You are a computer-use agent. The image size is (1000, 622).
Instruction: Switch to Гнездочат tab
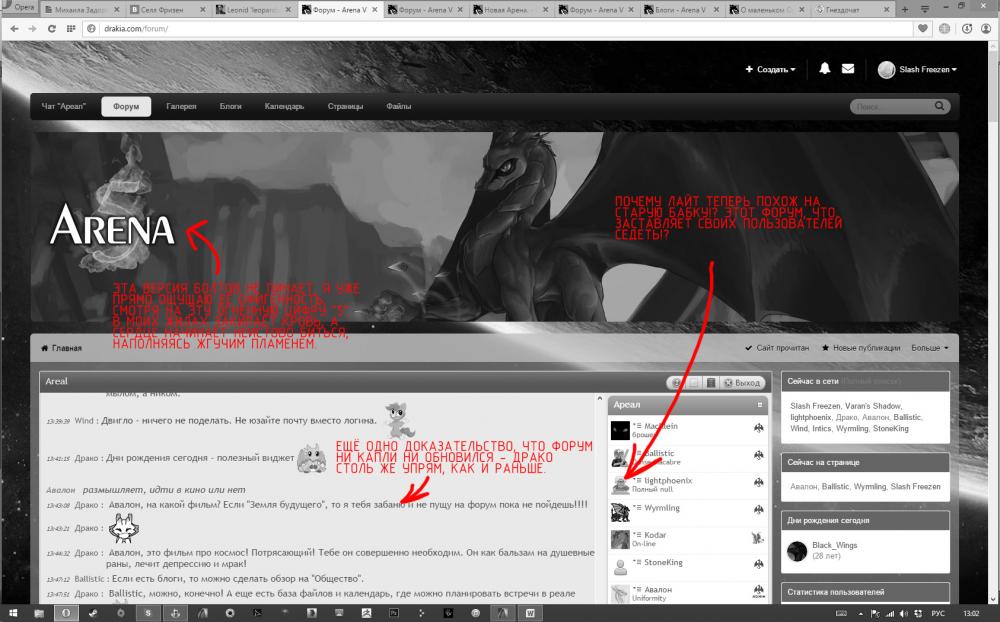click(853, 10)
